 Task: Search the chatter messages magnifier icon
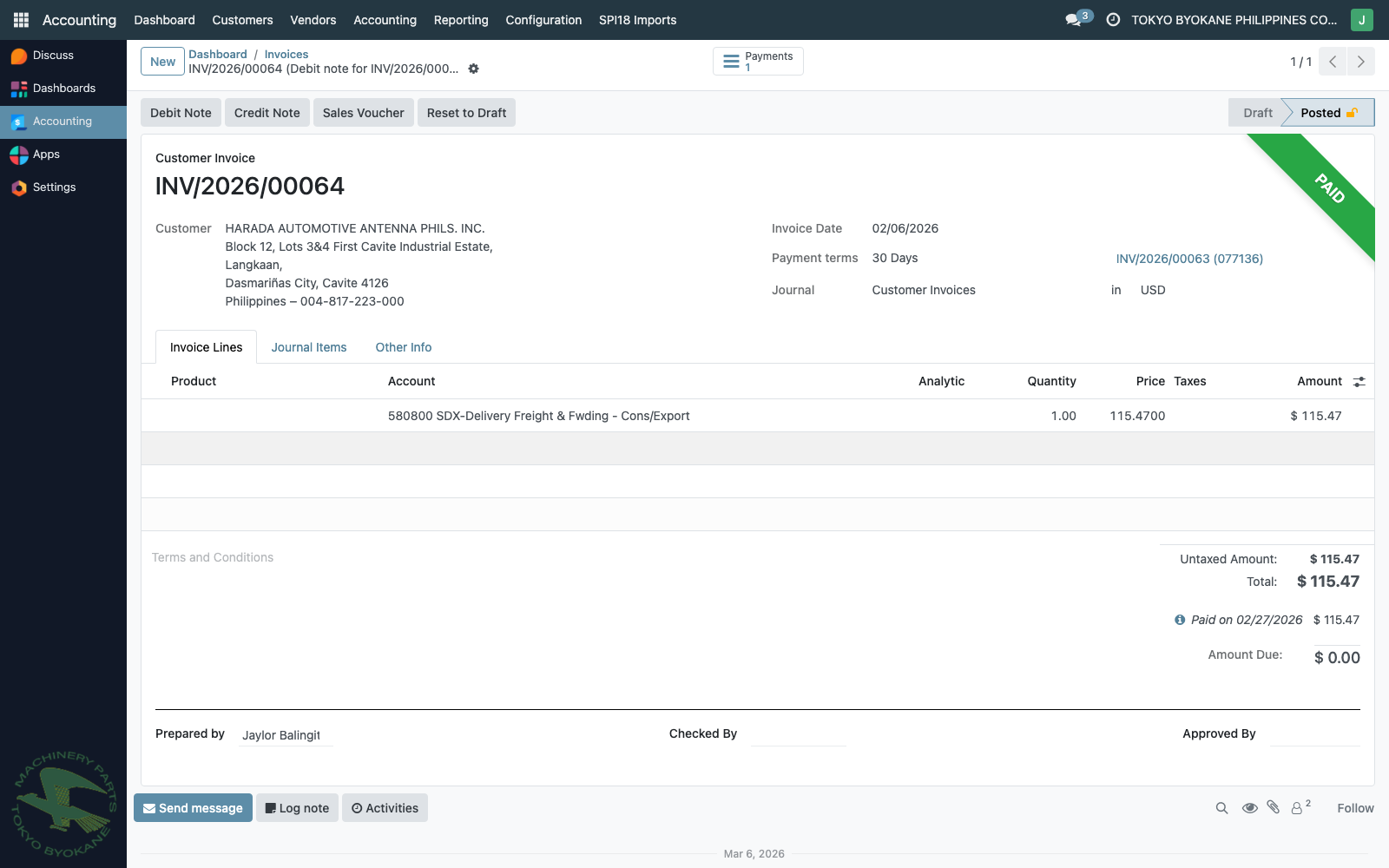(x=1221, y=808)
